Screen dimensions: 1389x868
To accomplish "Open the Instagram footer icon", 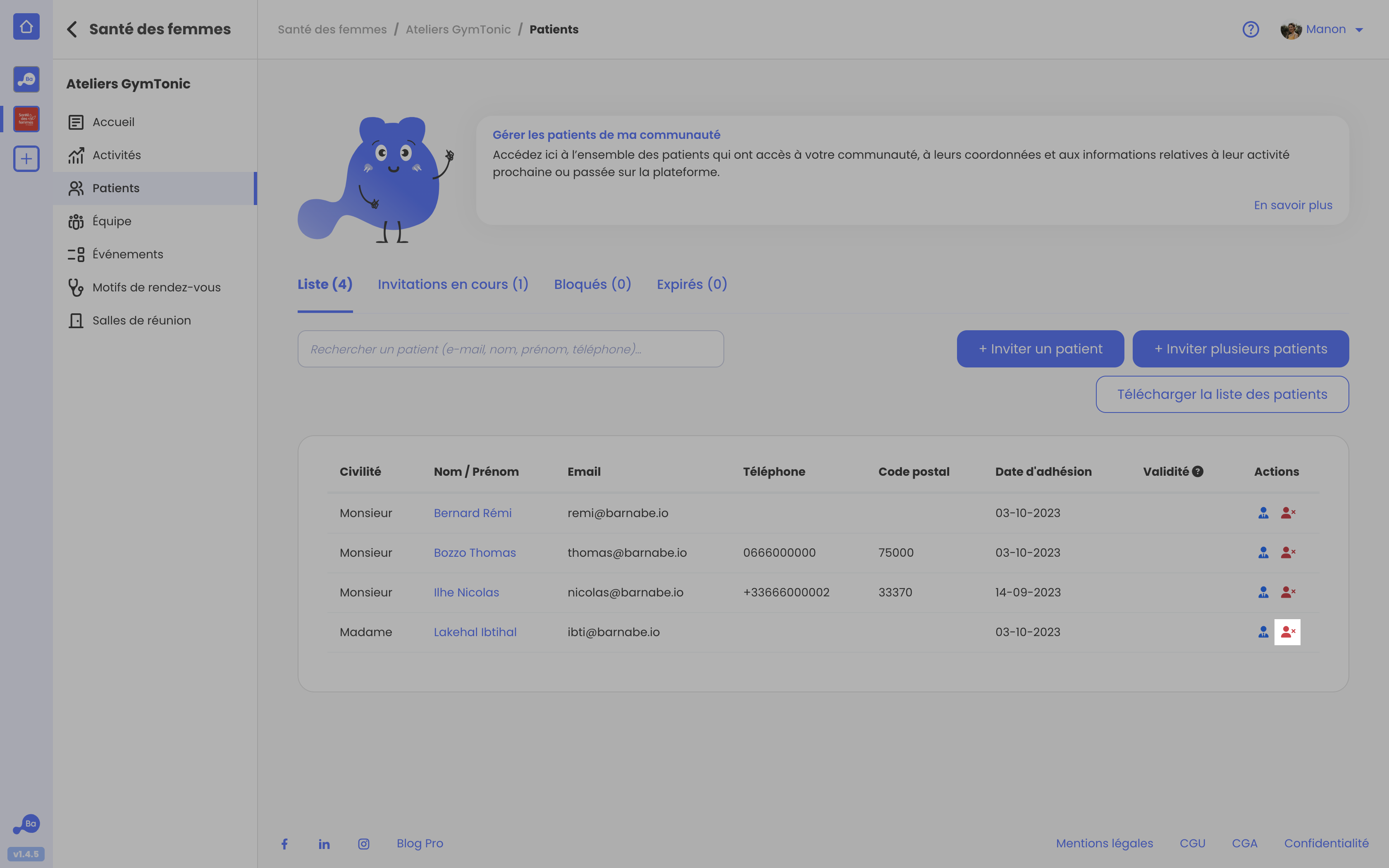I will 364,843.
